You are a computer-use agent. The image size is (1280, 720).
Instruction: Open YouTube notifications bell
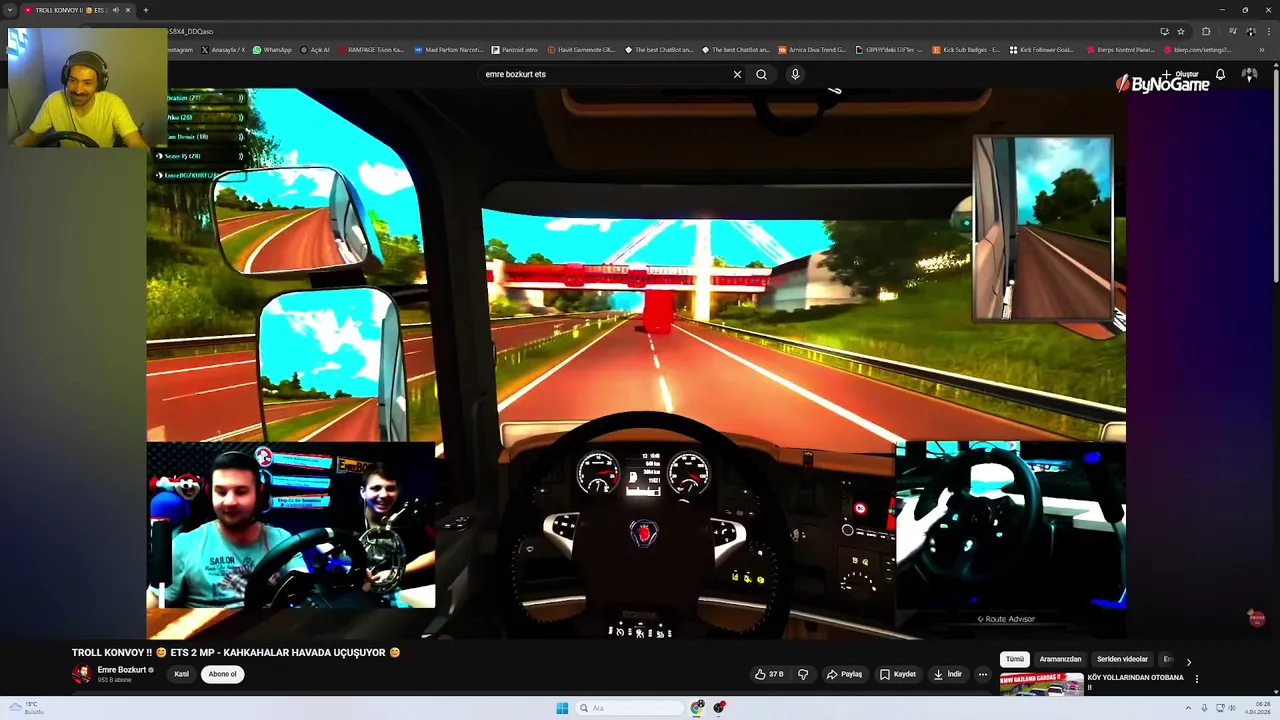coord(1220,74)
